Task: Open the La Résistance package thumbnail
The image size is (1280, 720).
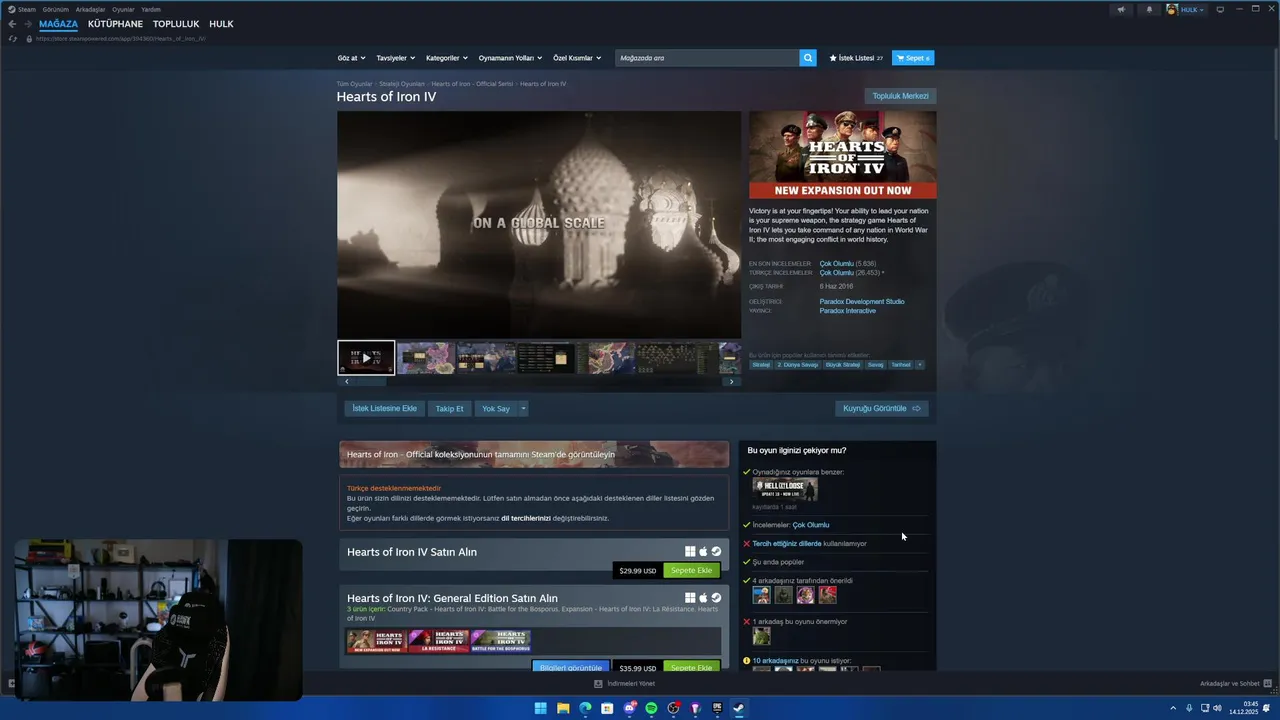Action: pos(438,641)
